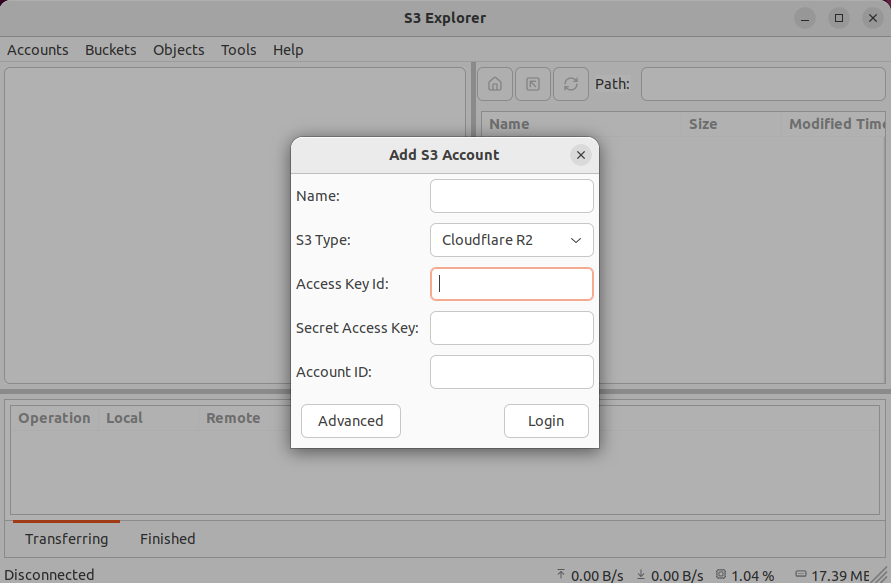
Task: Click the download speed indicator in status bar
Action: (668, 575)
